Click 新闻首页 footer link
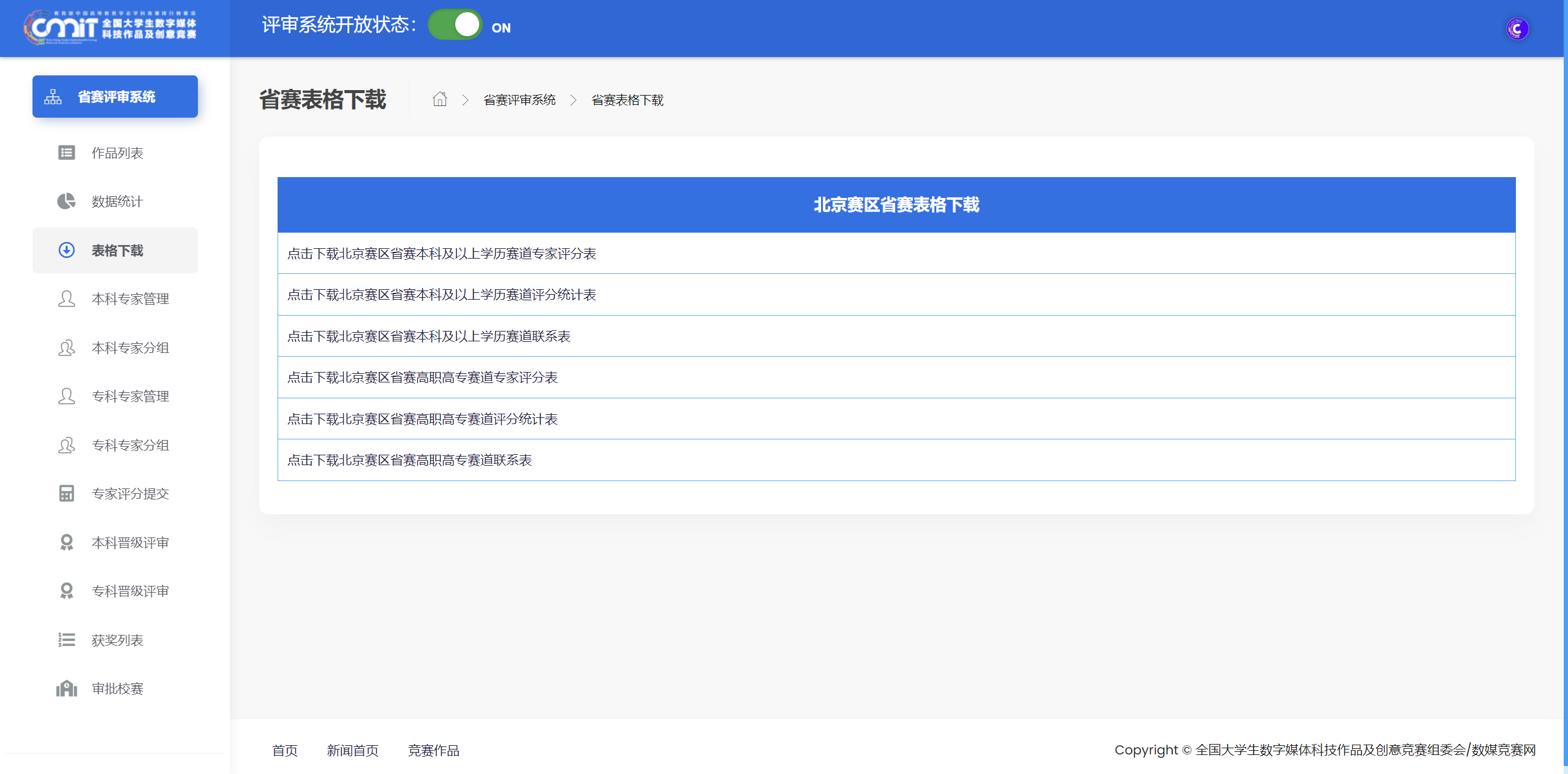Image resolution: width=1568 pixels, height=774 pixels. pyautogui.click(x=352, y=750)
